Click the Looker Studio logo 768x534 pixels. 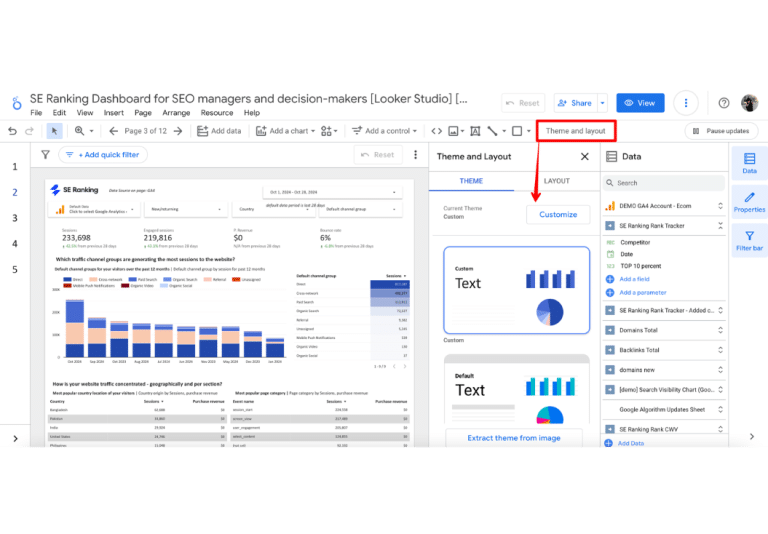(17, 103)
